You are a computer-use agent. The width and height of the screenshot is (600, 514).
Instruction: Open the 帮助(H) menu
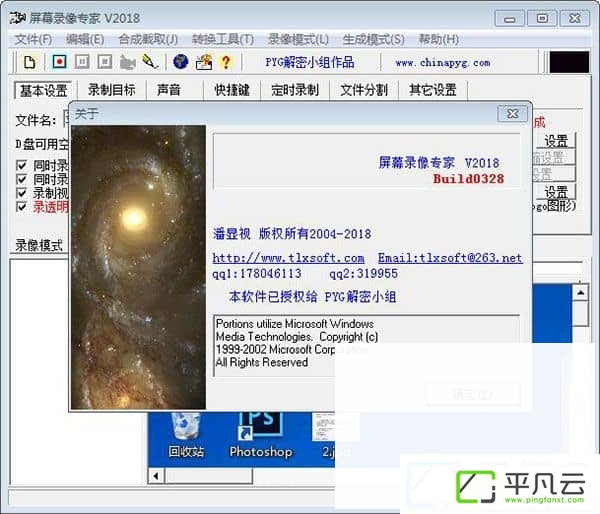click(439, 39)
